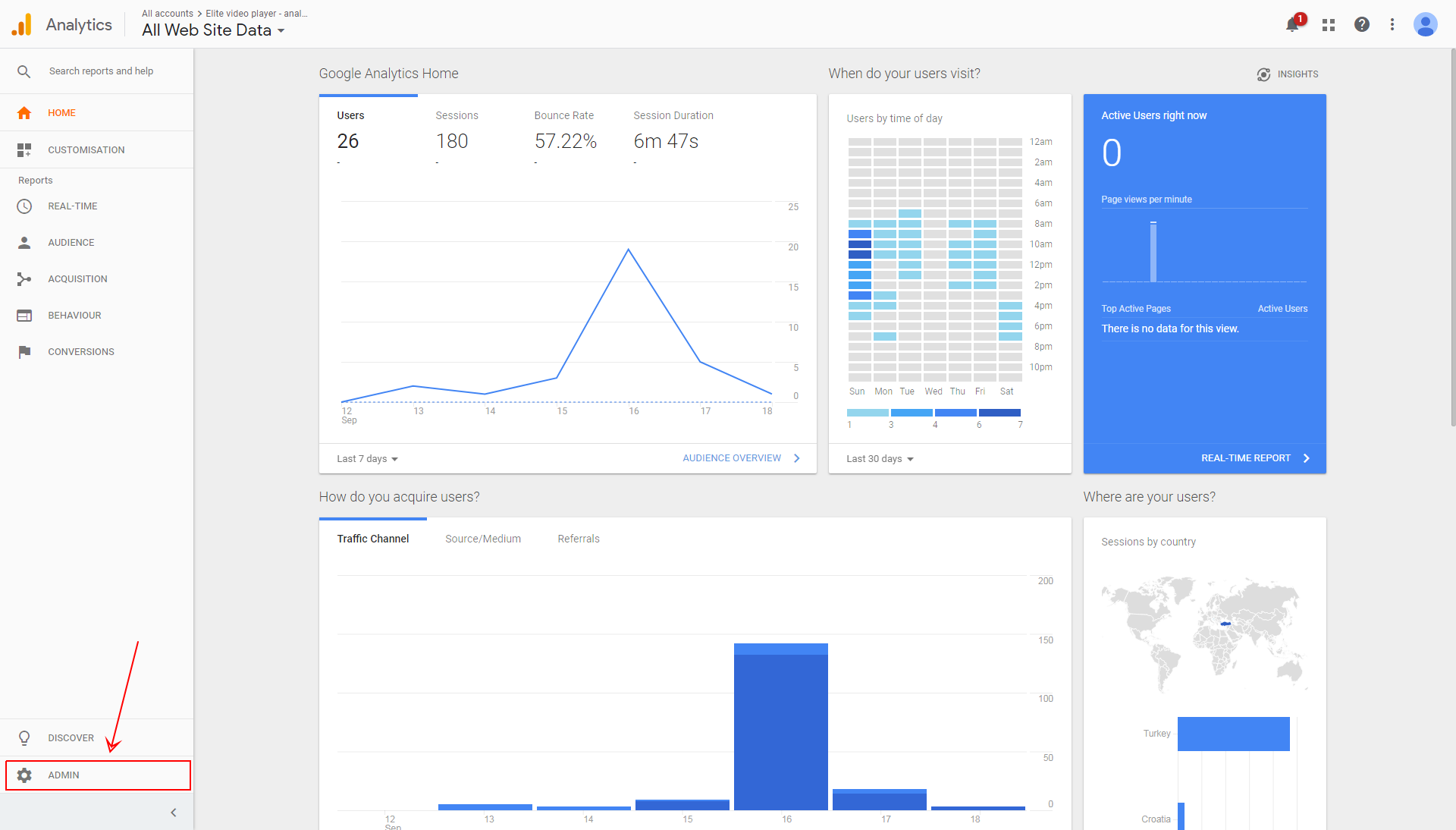Click the Elite video player breadcrumb
The height and width of the screenshot is (830, 1456).
pyautogui.click(x=256, y=14)
